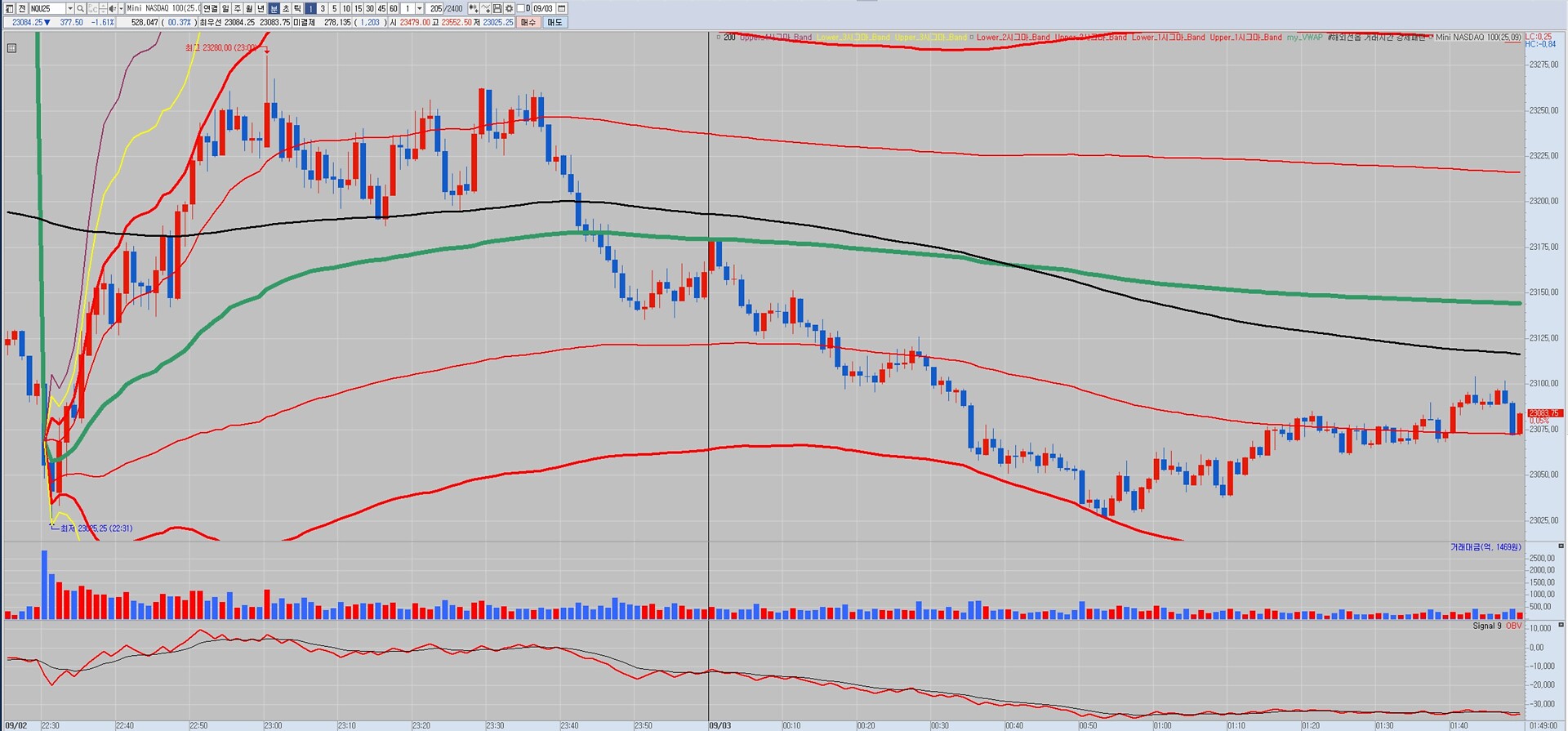Choose the 1-minute interval button
The width and height of the screenshot is (1568, 731).
click(x=310, y=8)
